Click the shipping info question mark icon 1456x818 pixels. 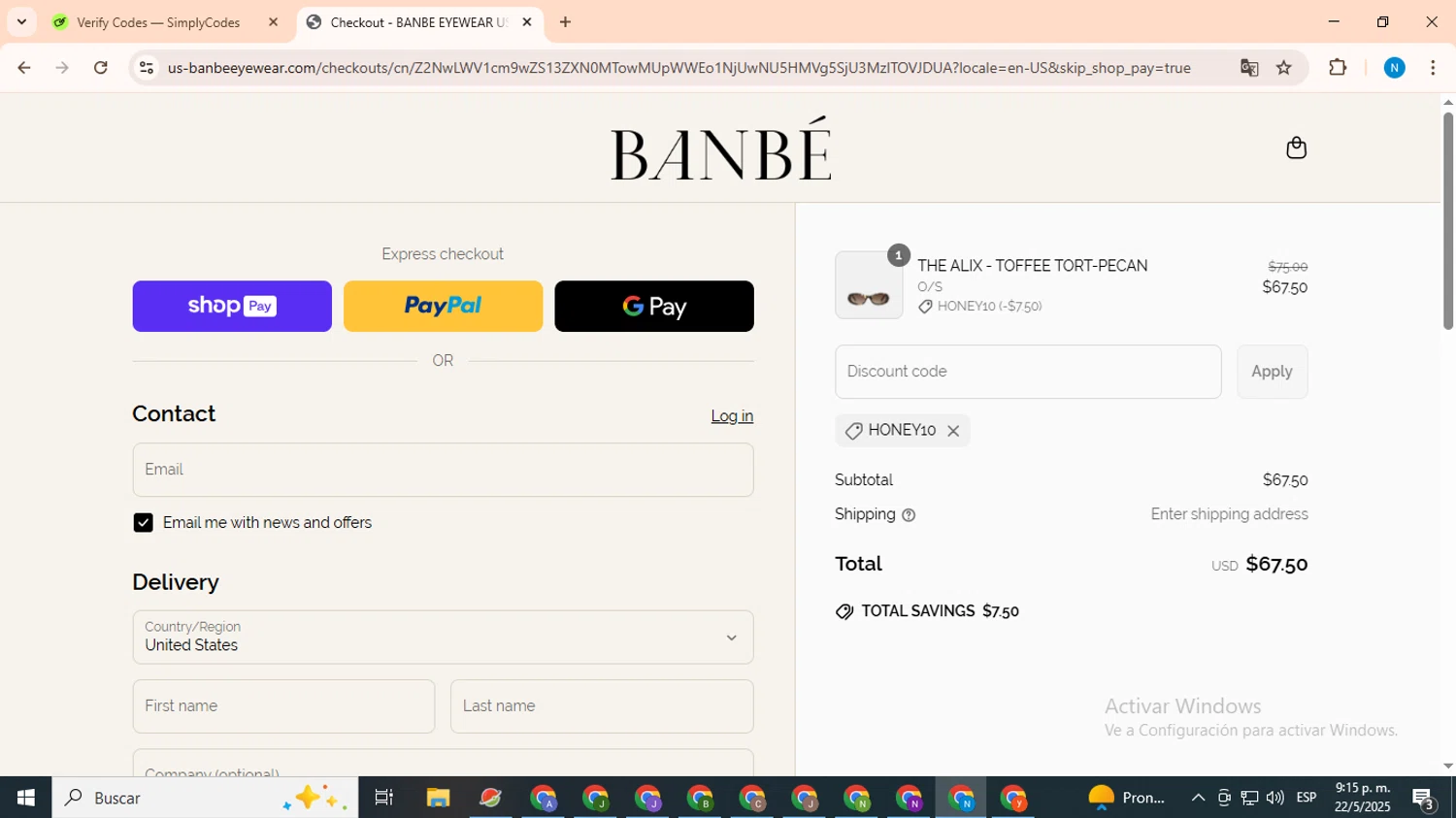coord(909,515)
